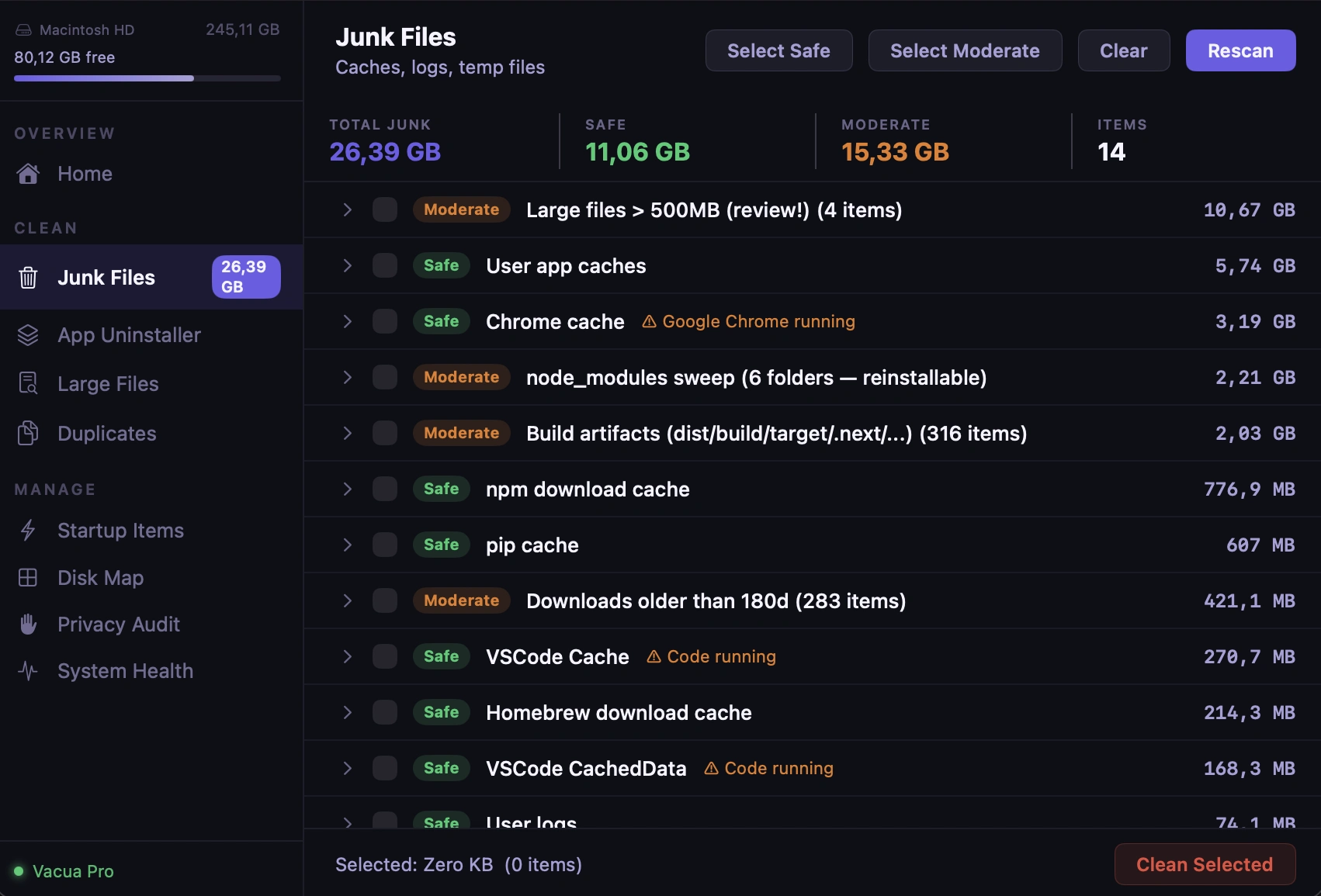Click the Clean Selected button
The height and width of the screenshot is (896, 1321).
(1205, 864)
